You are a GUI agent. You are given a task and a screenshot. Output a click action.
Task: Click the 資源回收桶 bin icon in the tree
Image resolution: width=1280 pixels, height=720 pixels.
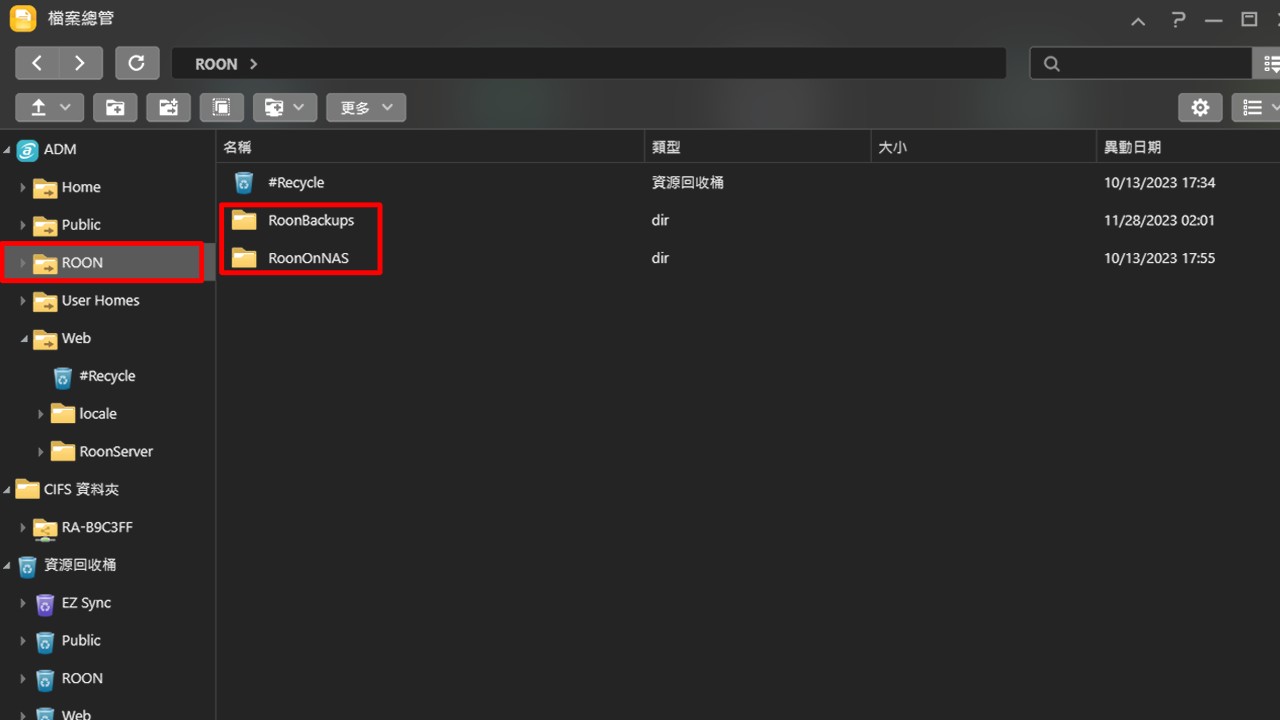(28, 566)
